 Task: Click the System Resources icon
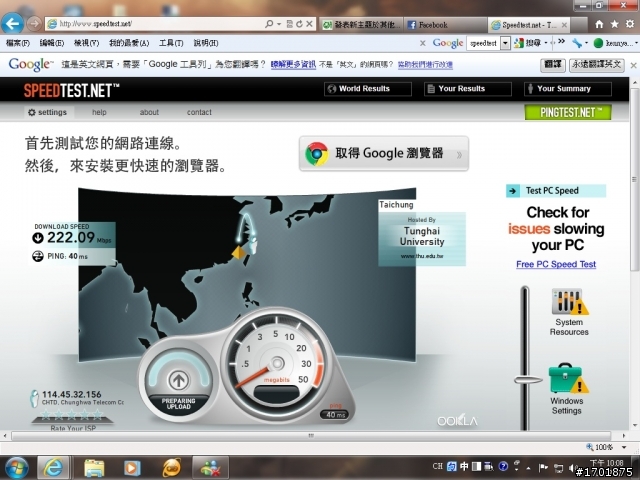coord(569,302)
